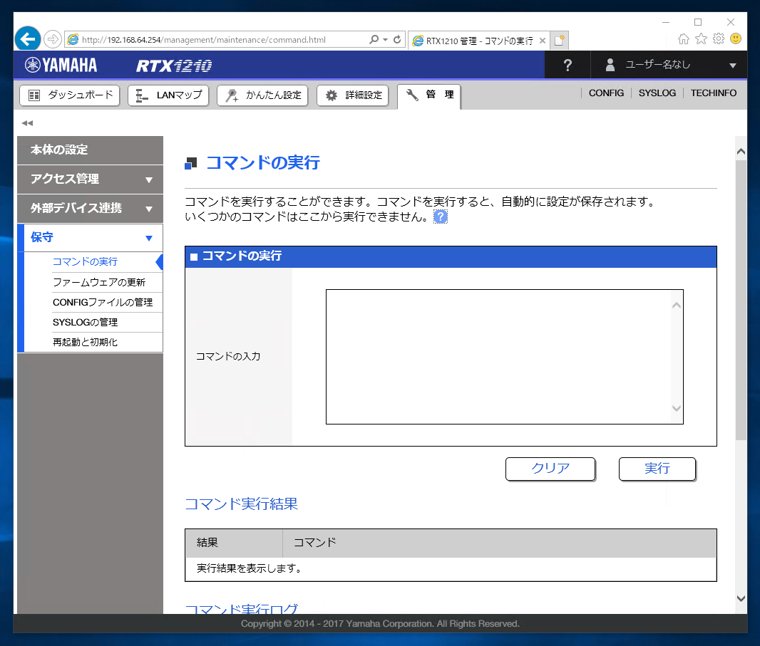760x646 pixels.
Task: Click the コマンド実行結果 heading
Action: coord(241,504)
